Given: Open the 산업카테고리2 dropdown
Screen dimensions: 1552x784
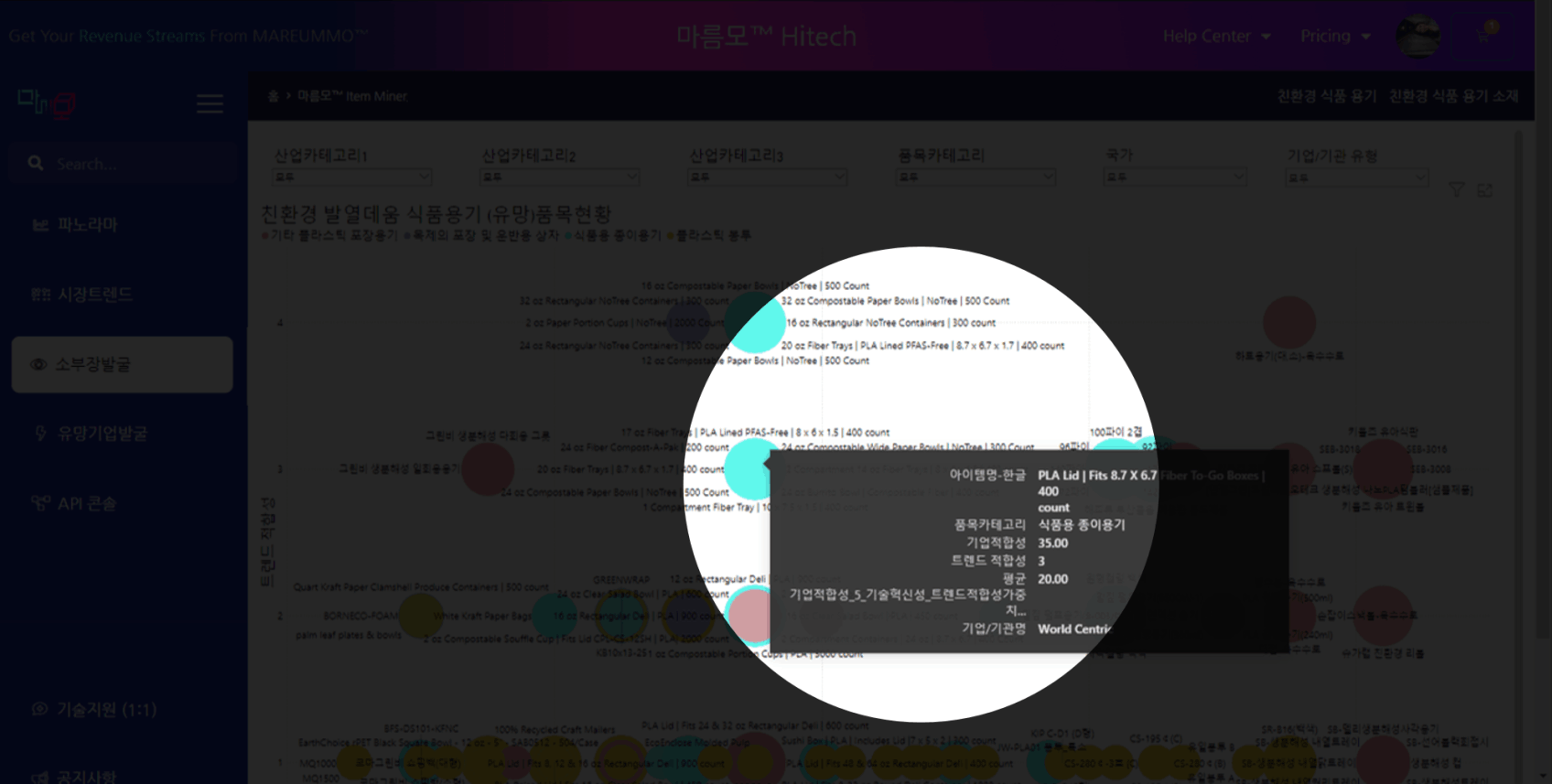Looking at the screenshot, I should 559,177.
